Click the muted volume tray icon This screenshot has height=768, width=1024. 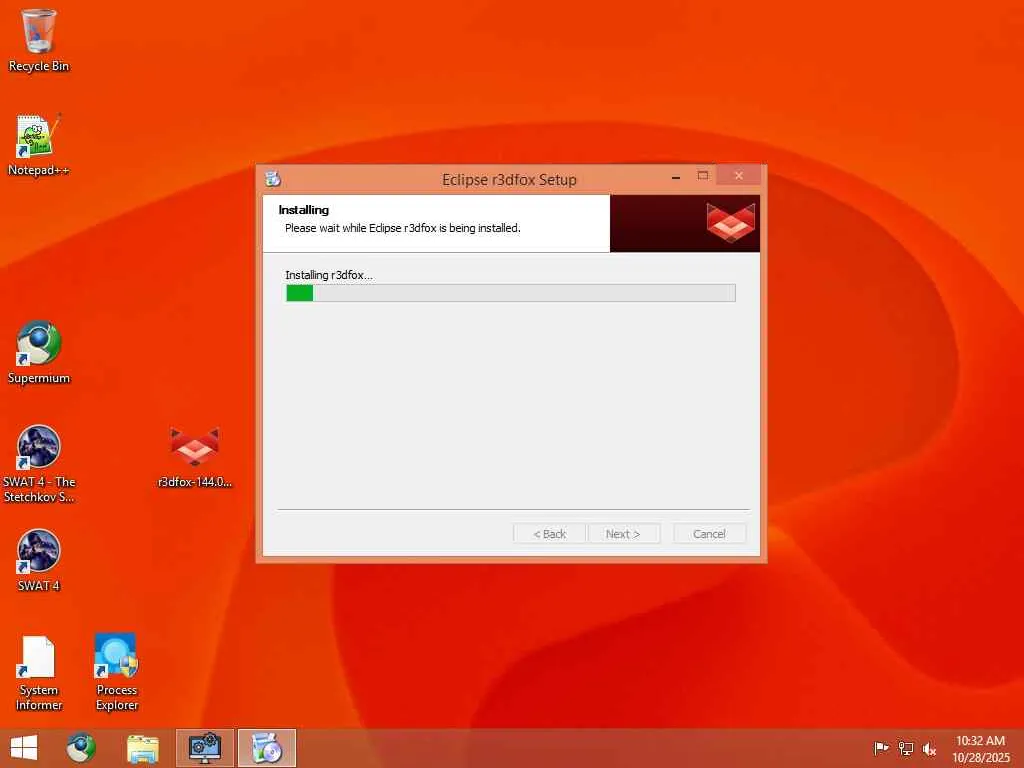[x=929, y=749]
